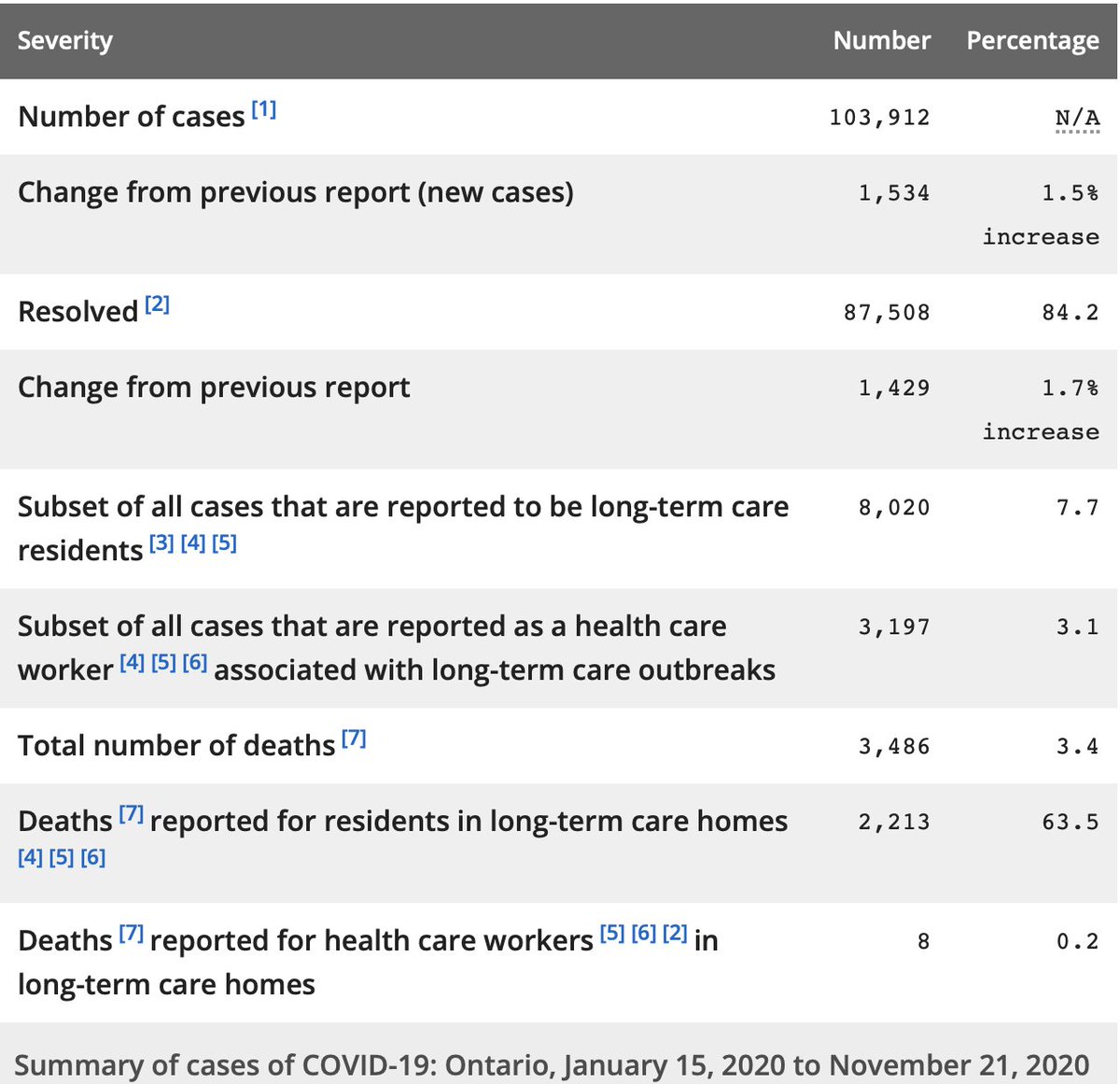Open footnote [2] in health care workers deaths row
The height and width of the screenshot is (1084, 1120).
click(675, 933)
